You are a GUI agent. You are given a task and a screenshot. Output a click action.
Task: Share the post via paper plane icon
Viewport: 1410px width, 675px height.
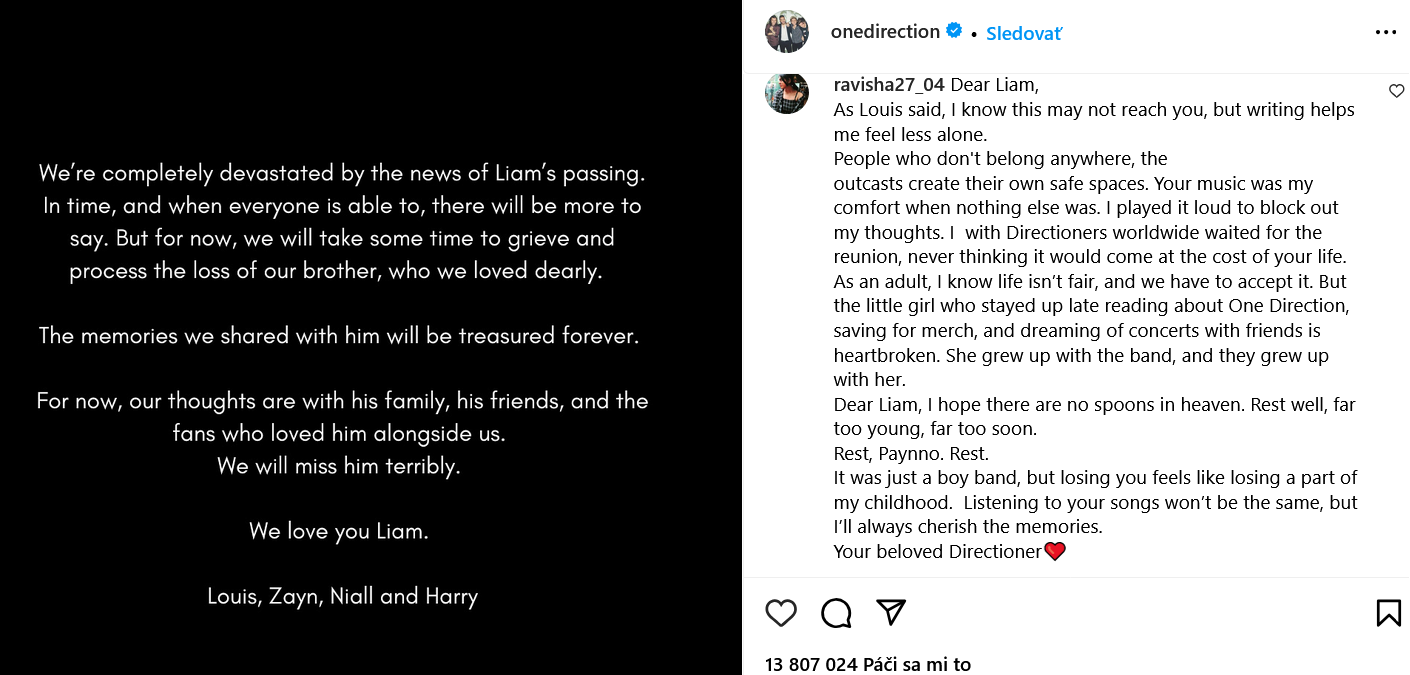[x=891, y=612]
